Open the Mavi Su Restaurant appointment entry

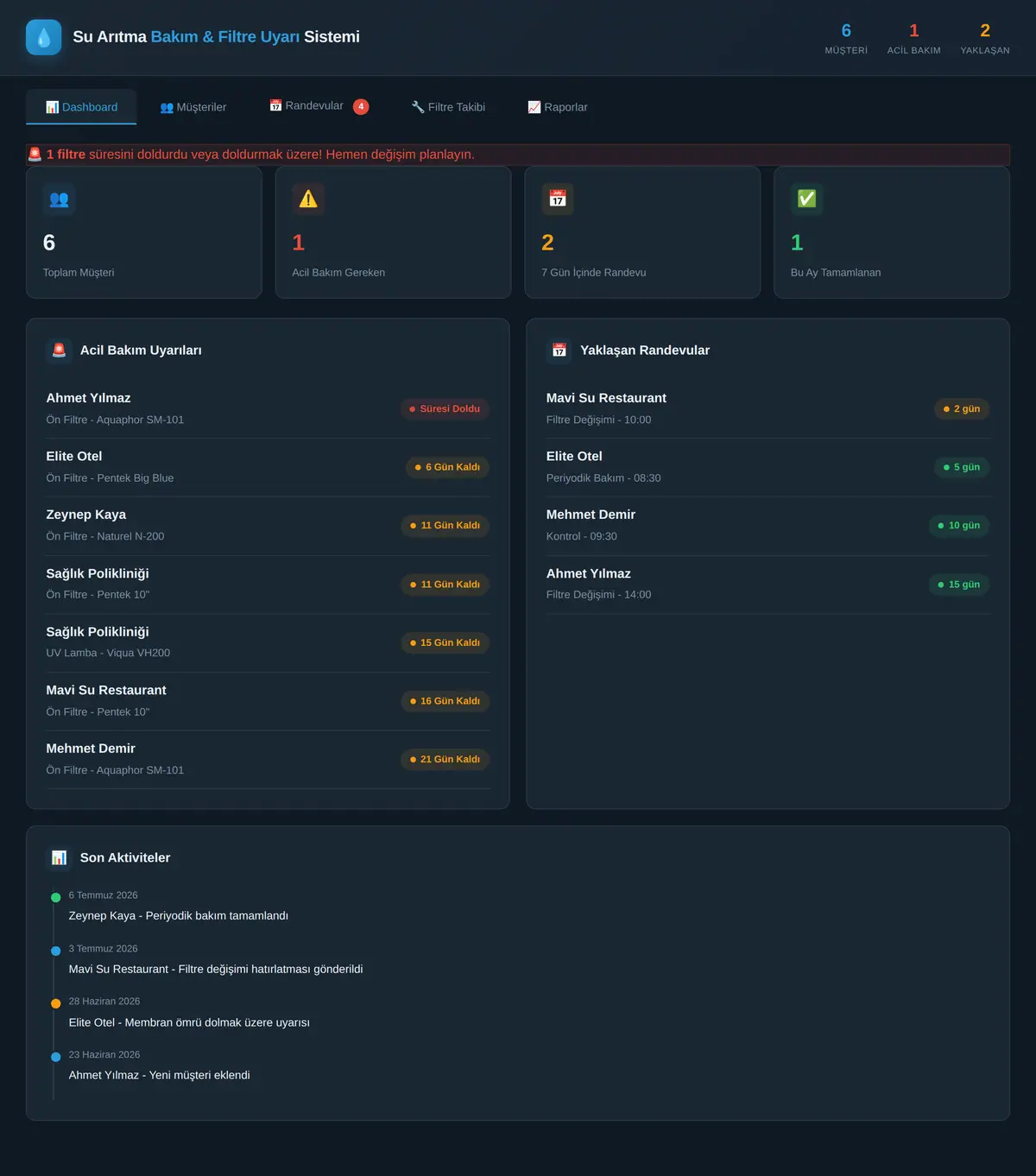pyautogui.click(x=768, y=408)
